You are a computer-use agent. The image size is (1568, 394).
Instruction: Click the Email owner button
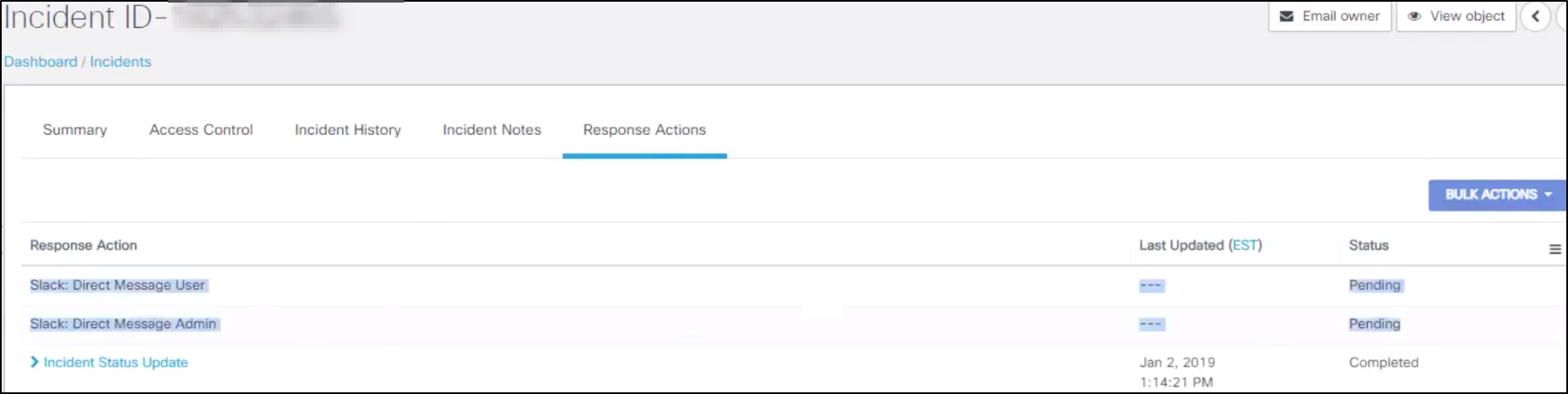point(1330,16)
